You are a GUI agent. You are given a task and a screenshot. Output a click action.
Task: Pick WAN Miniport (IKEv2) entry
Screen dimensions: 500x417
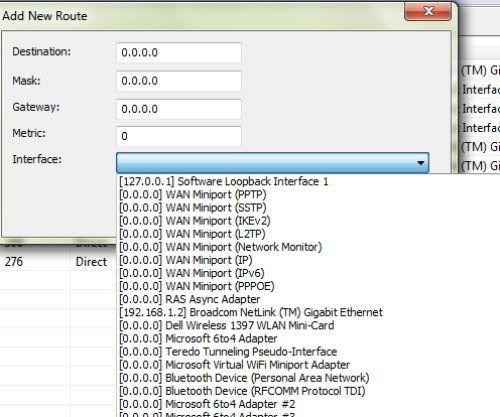195,221
